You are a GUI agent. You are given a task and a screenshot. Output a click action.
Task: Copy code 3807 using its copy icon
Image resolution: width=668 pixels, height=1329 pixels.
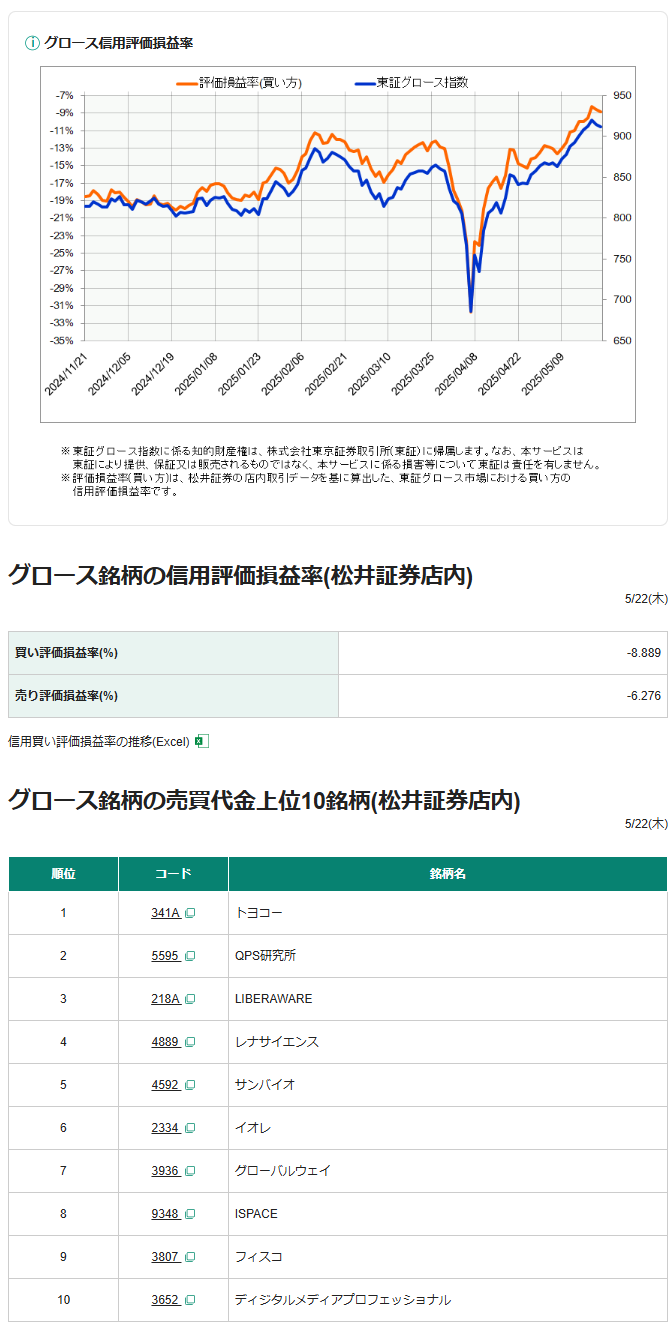click(x=190, y=1257)
